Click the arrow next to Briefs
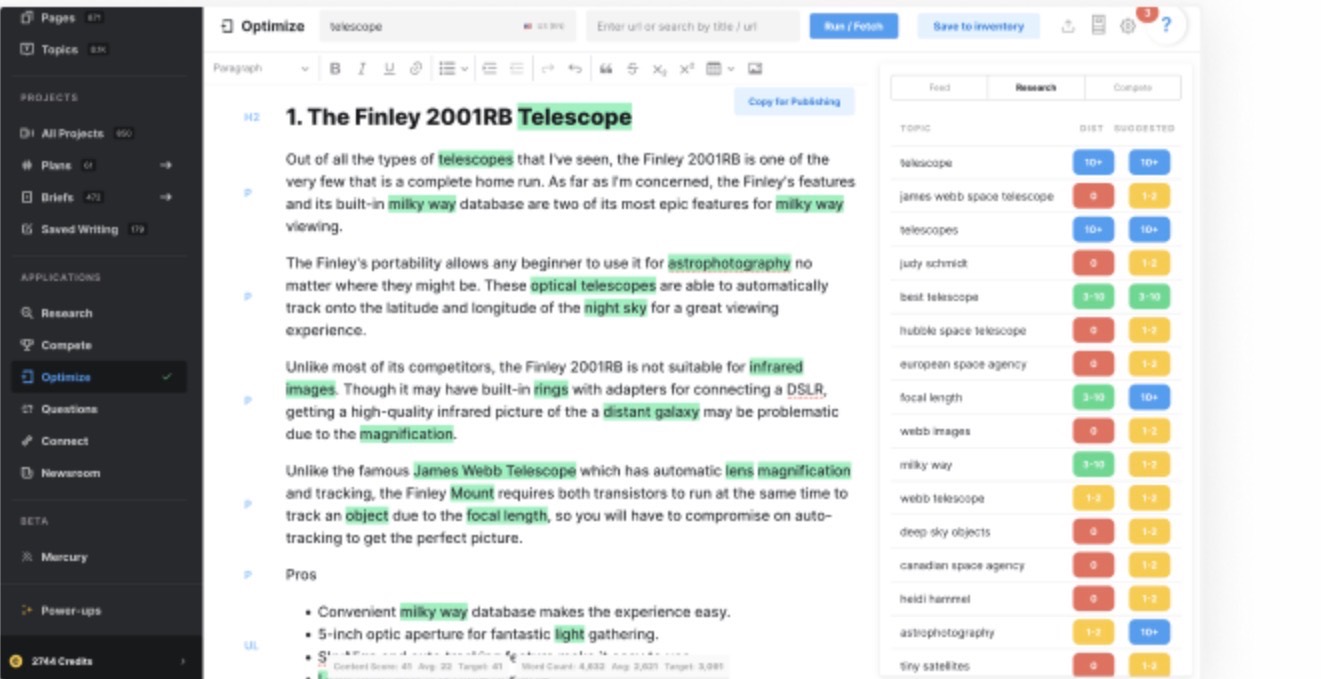The height and width of the screenshot is (679, 1321). click(166, 197)
